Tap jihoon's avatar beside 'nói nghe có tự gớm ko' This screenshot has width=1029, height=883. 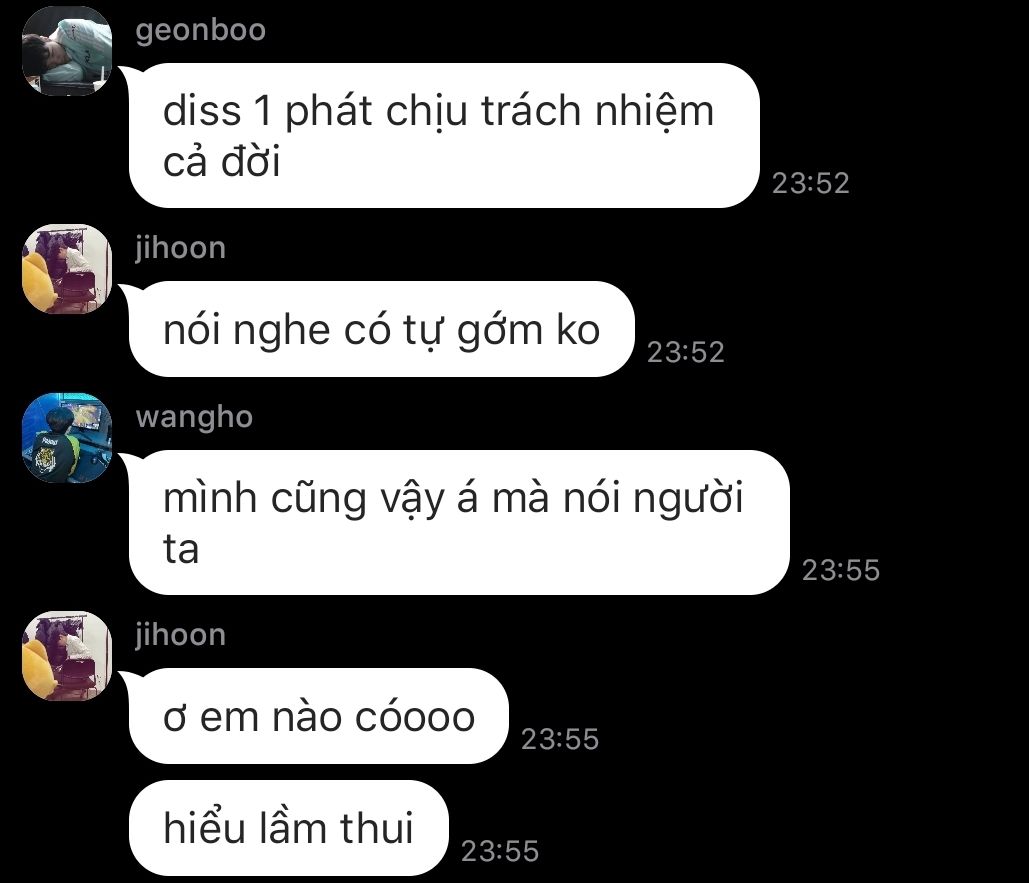(67, 269)
